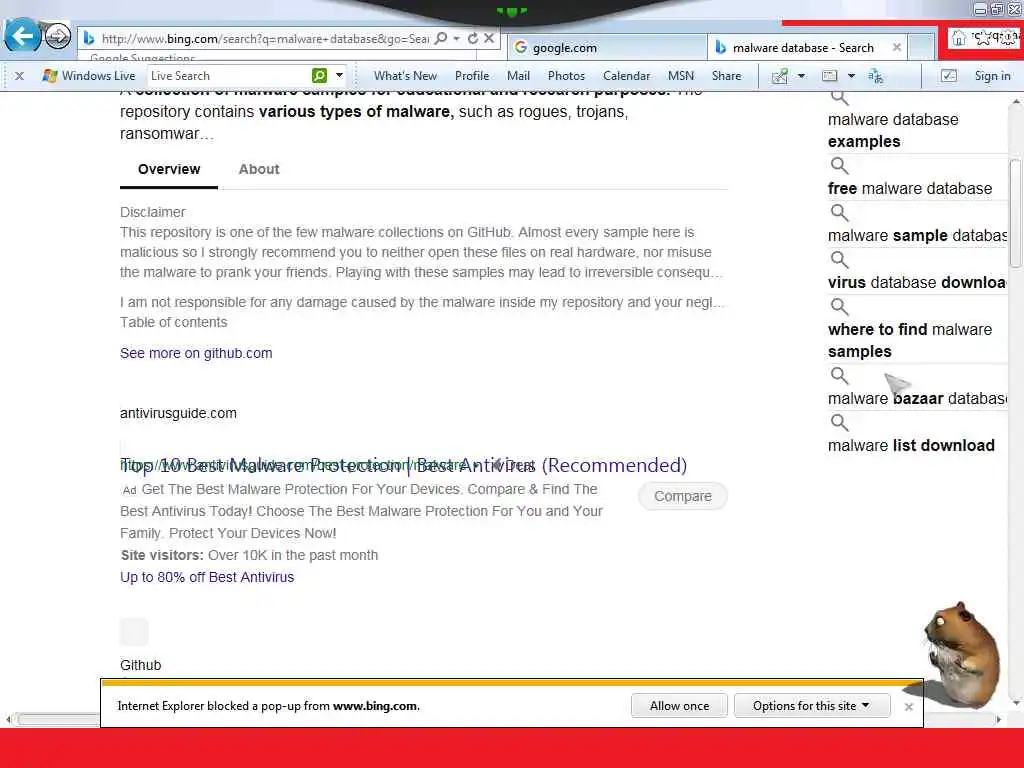Open MSN in Windows Live toolbar

(680, 76)
